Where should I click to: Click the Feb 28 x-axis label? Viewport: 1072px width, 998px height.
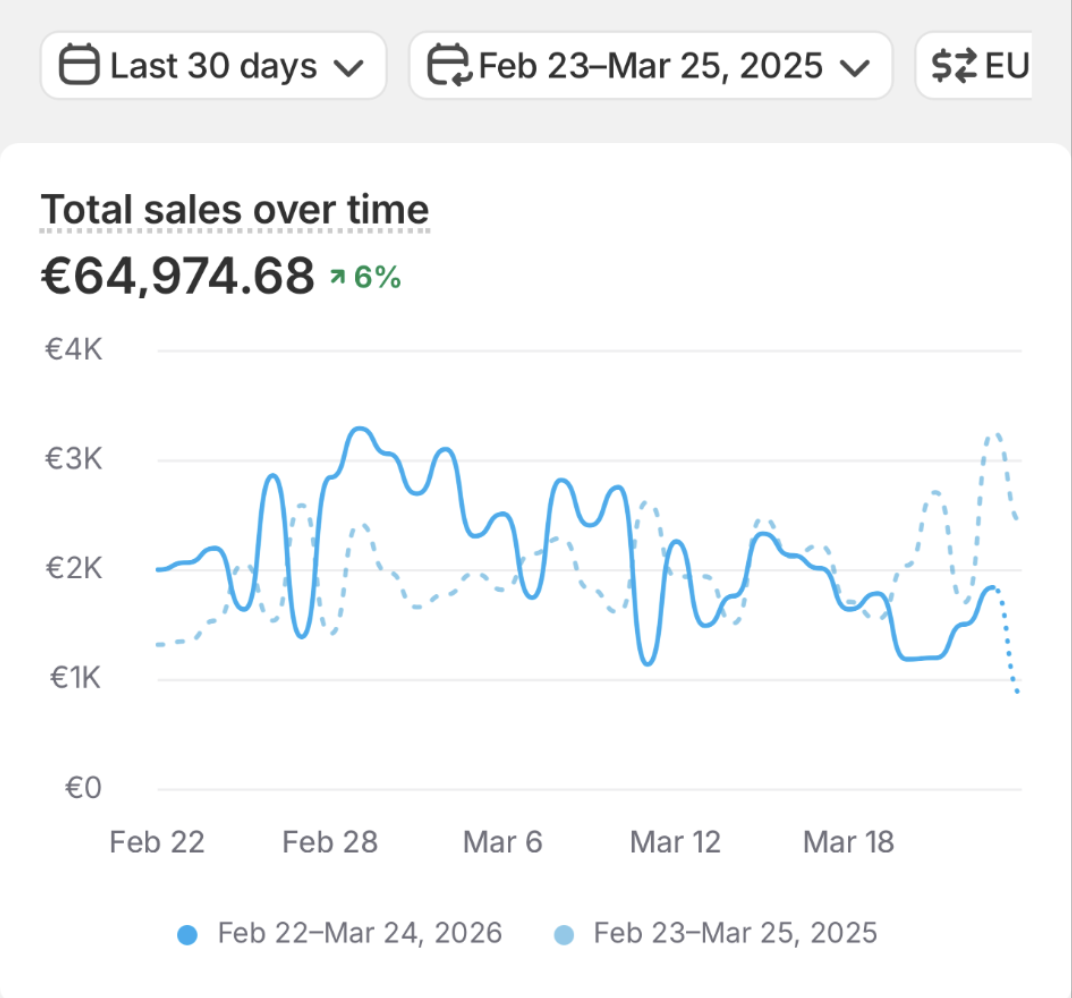(x=330, y=842)
